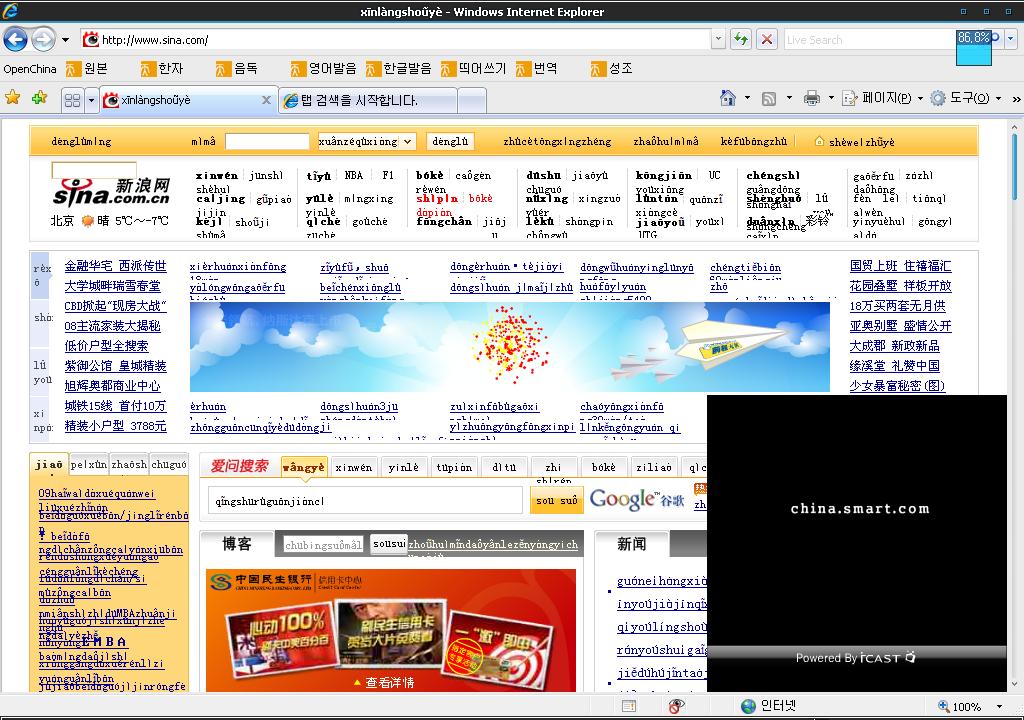1024x720 pixels.
Task: Open the recent pages dropdown arrow
Action: pos(65,40)
